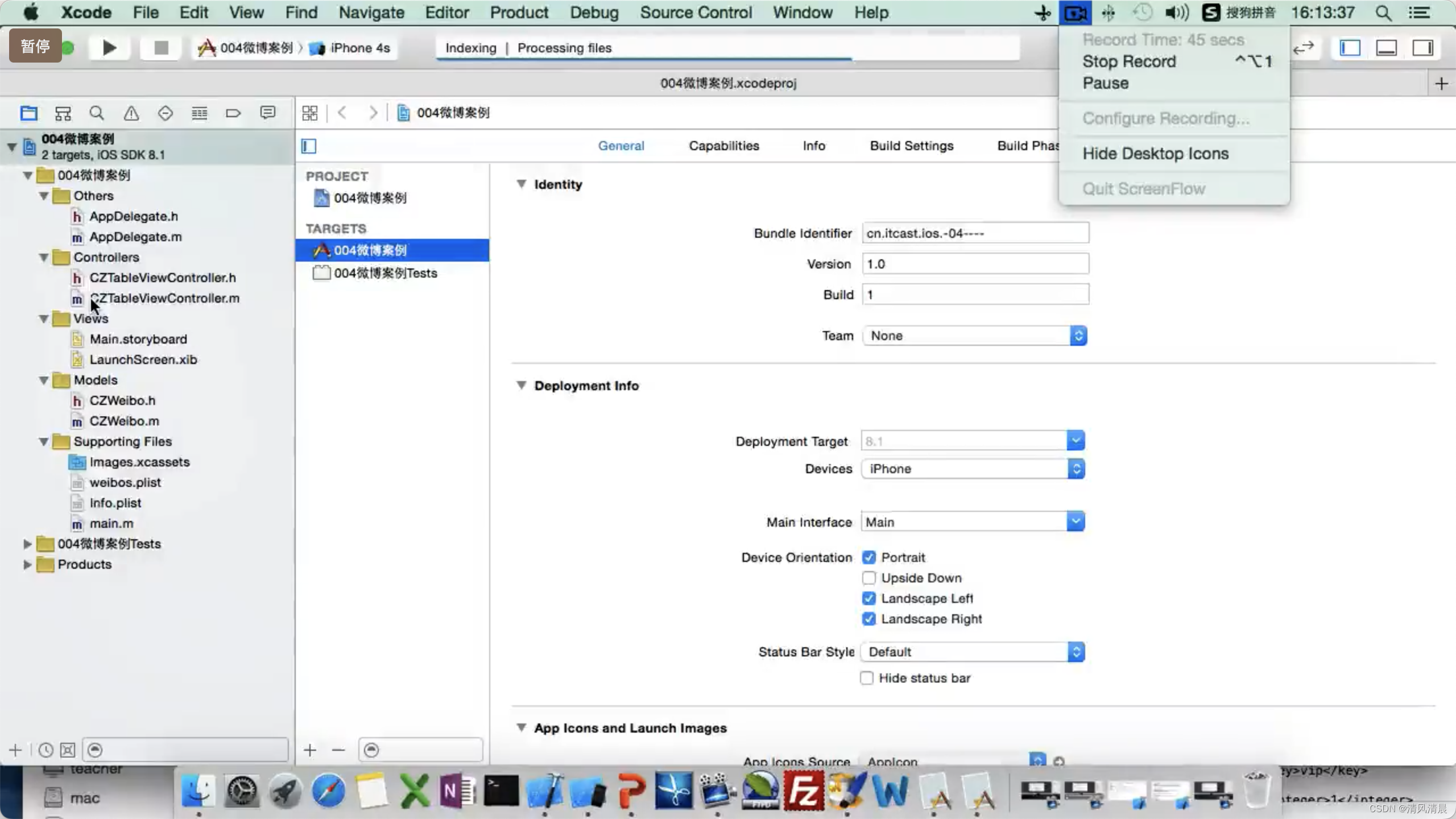This screenshot has height=819, width=1456.
Task: Toggle Portrait device orientation checkbox
Action: pos(868,557)
